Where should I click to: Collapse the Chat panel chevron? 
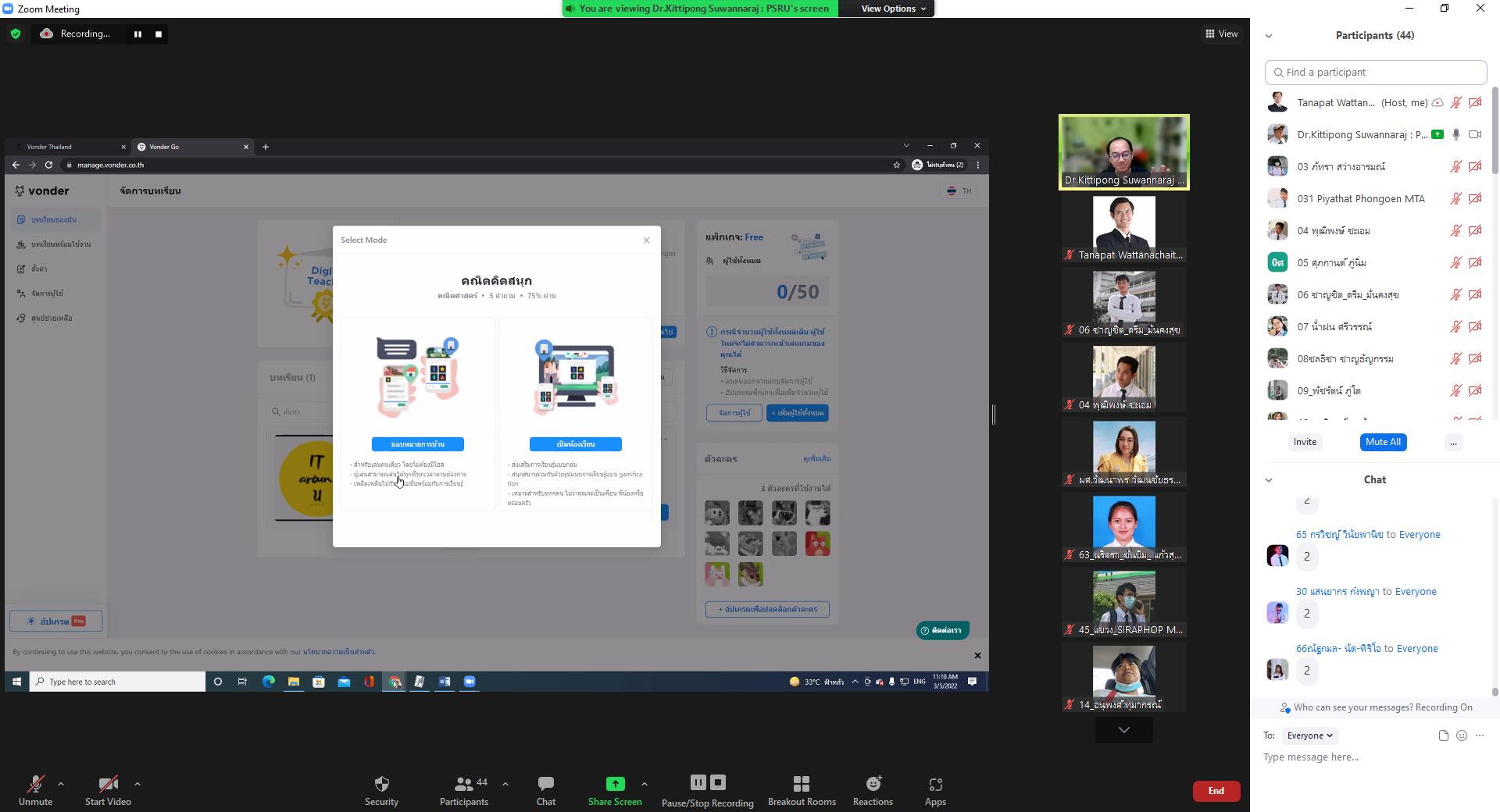point(1269,480)
